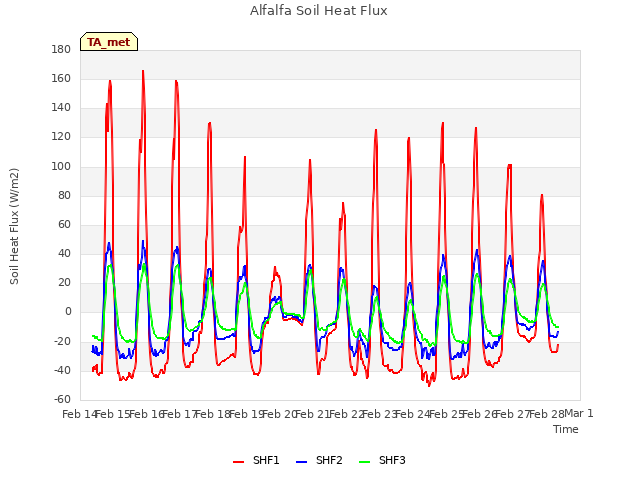
Task: Click the Feb 14 x-axis date label
Action: point(78,414)
